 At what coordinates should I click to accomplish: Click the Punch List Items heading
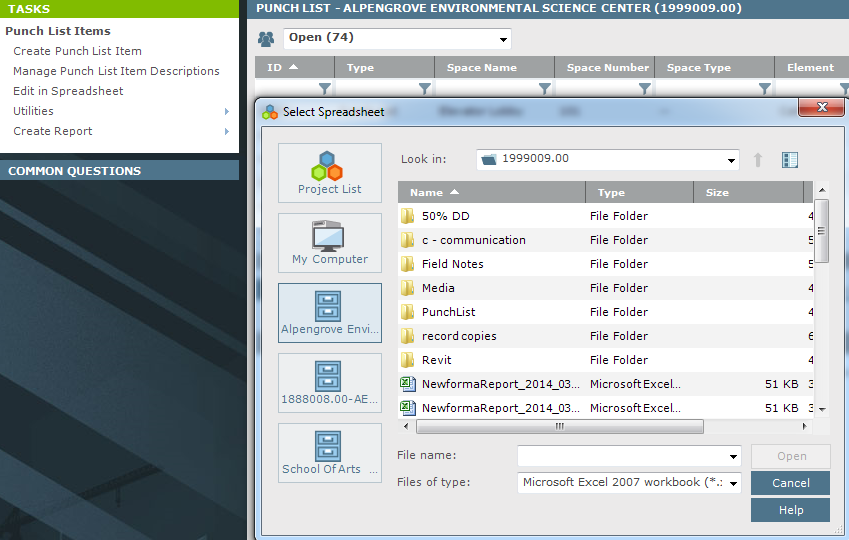point(58,31)
